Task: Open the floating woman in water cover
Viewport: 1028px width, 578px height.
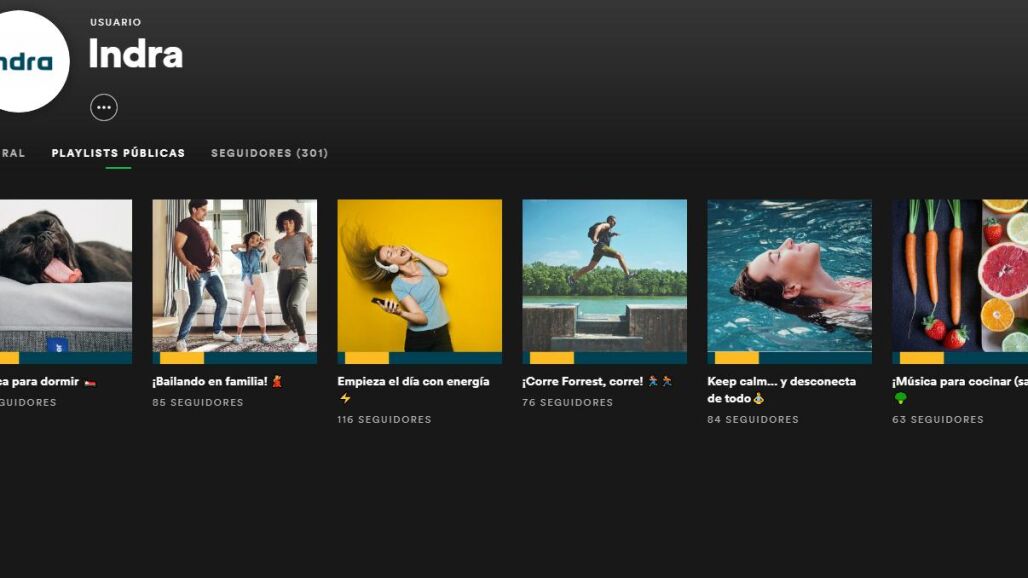Action: [789, 282]
